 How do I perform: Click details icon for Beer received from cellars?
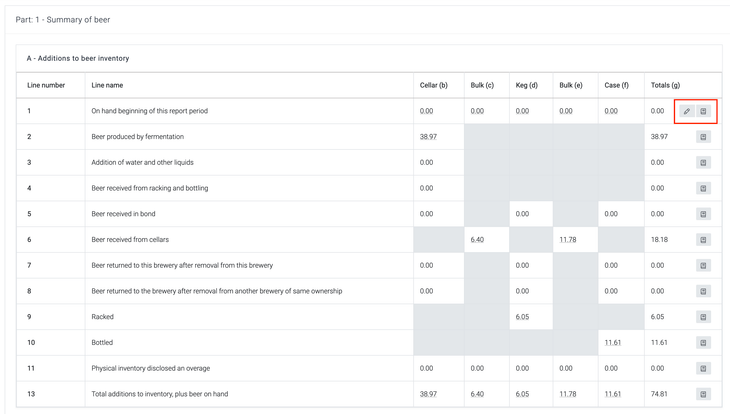[x=703, y=240]
